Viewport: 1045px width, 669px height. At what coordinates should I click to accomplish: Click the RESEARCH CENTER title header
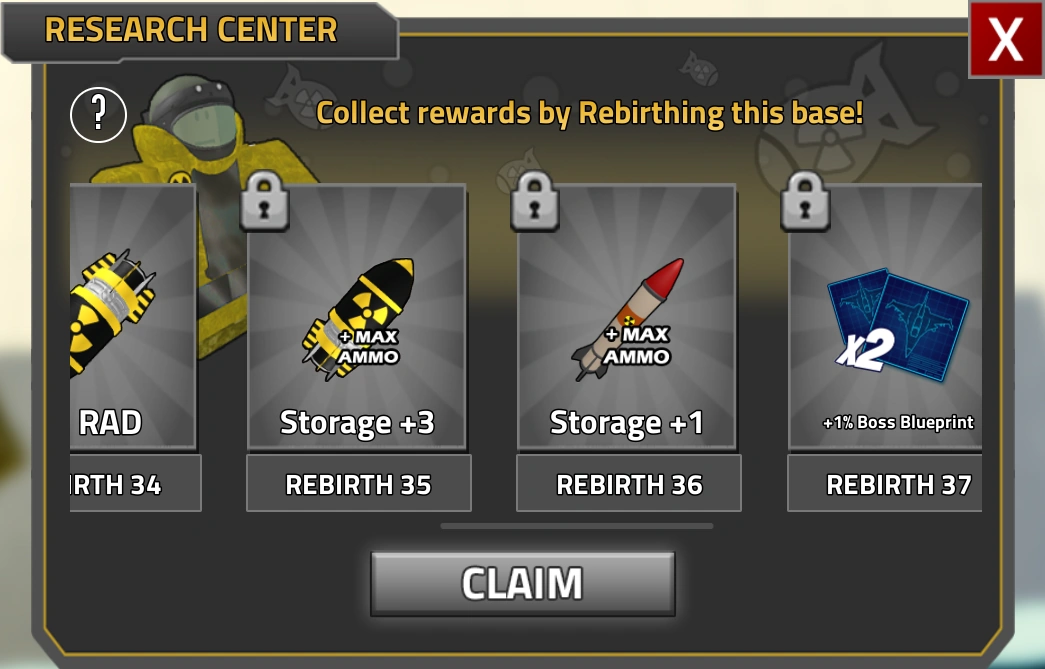[x=191, y=29]
